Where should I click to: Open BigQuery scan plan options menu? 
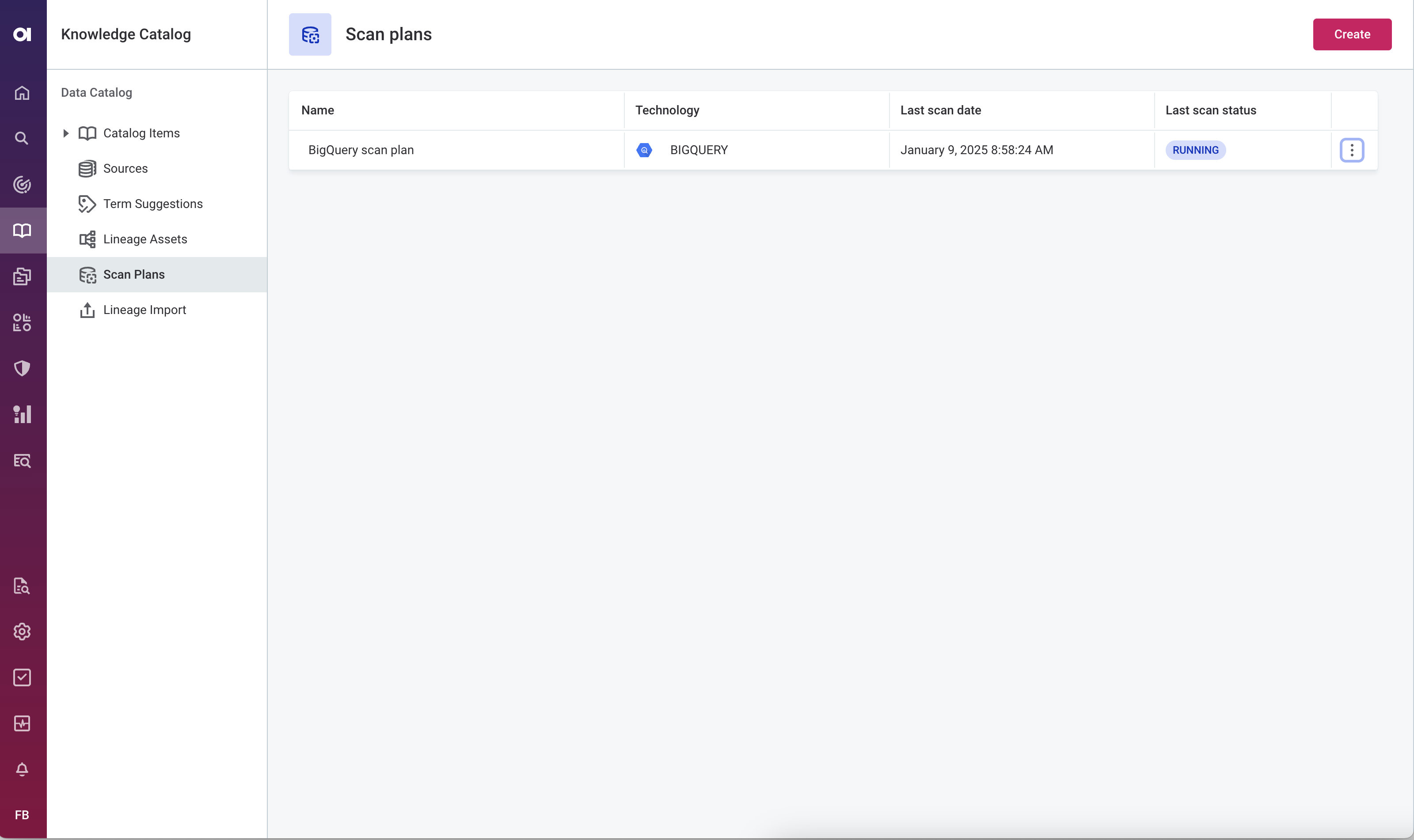[1352, 150]
